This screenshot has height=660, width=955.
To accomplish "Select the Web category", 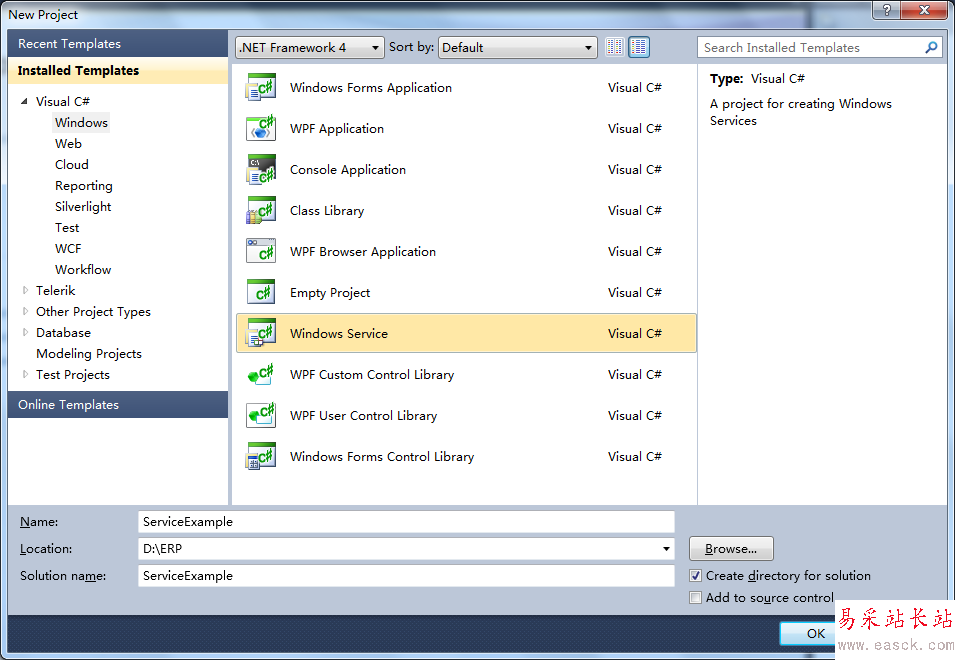I will (x=68, y=144).
